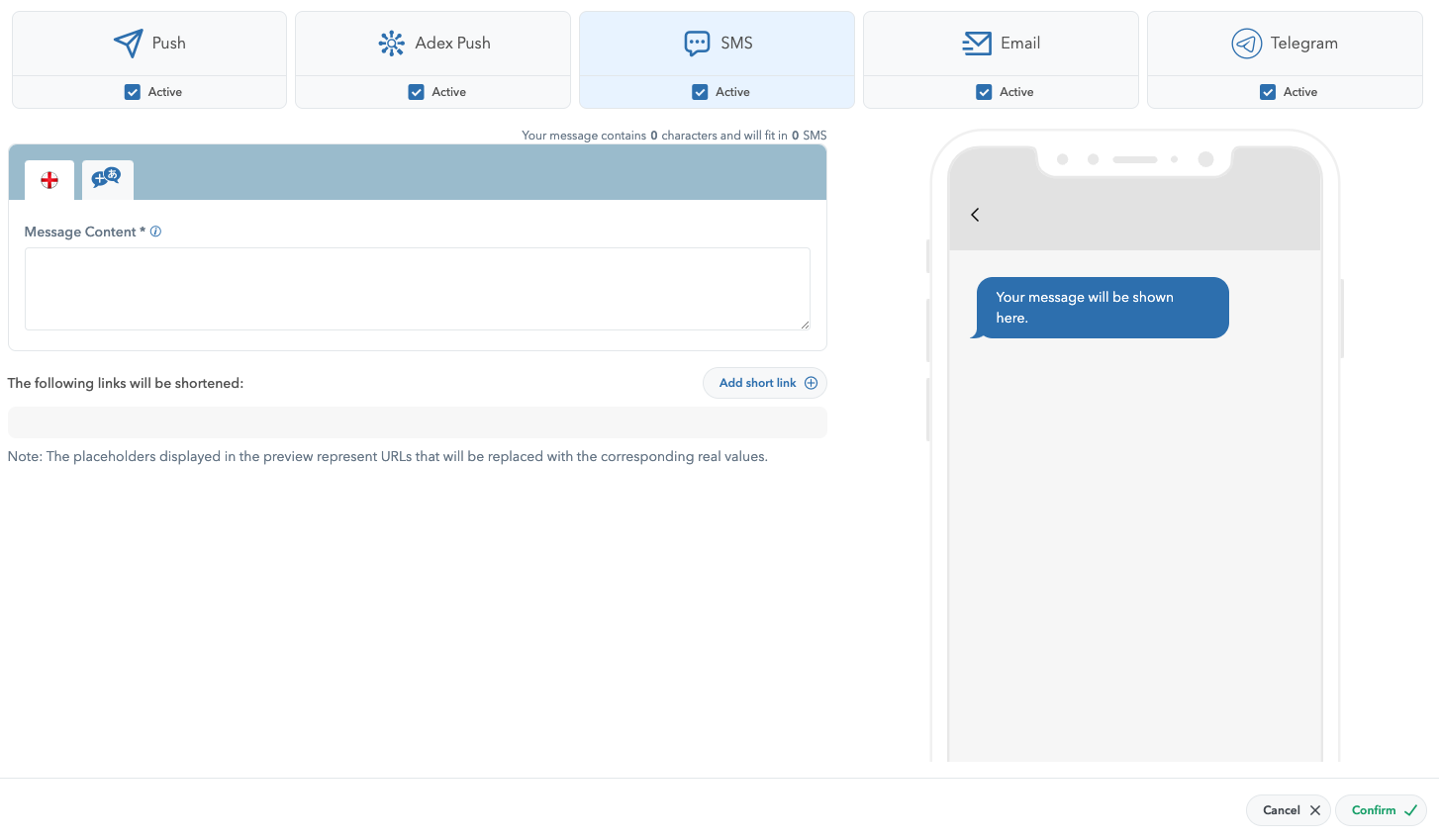
Task: Click the Confirm button
Action: click(x=1382, y=810)
